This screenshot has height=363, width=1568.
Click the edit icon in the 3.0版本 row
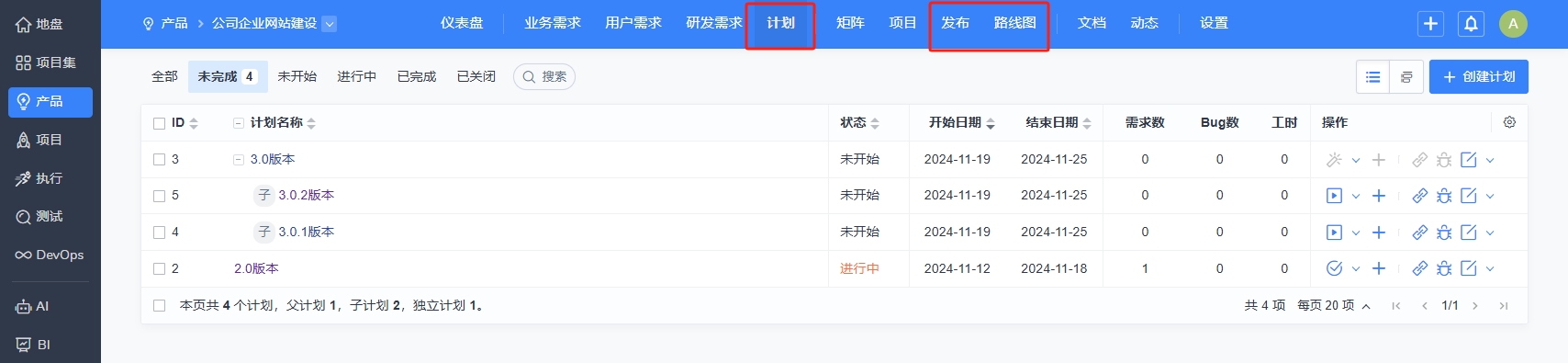click(1469, 160)
